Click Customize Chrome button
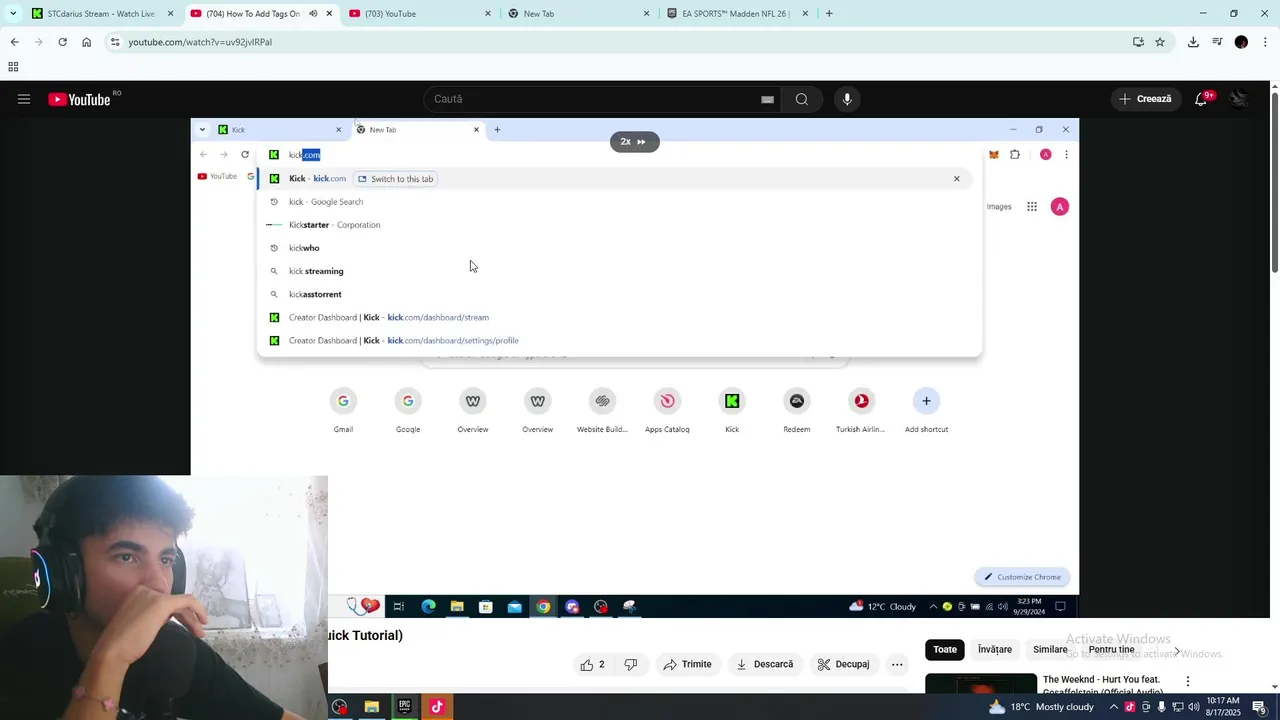 (x=1022, y=577)
